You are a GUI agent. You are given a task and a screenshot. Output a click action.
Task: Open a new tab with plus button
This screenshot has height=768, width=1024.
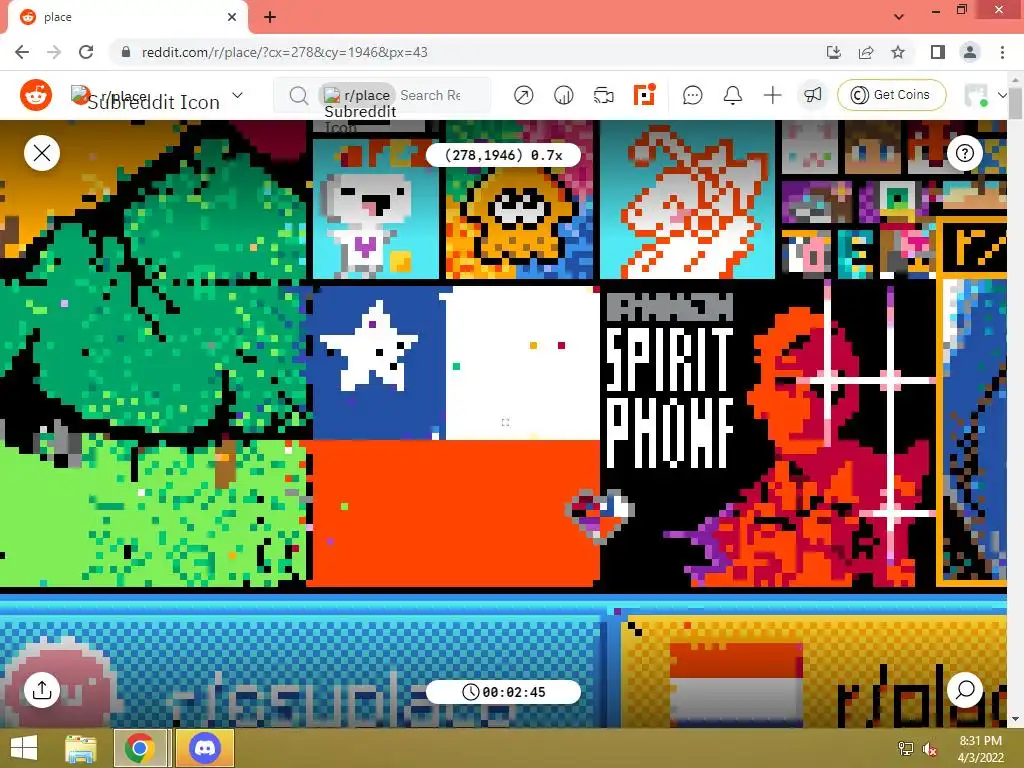[x=270, y=17]
